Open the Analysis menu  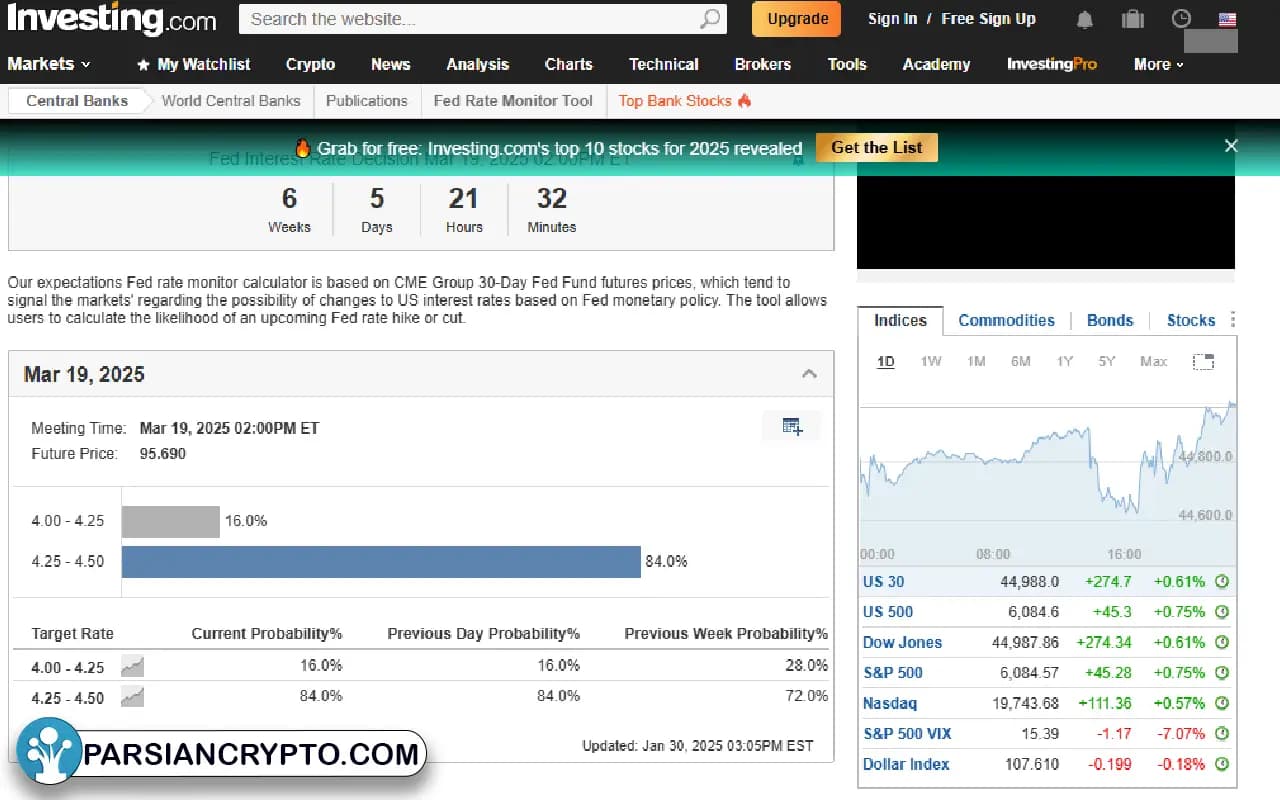477,64
